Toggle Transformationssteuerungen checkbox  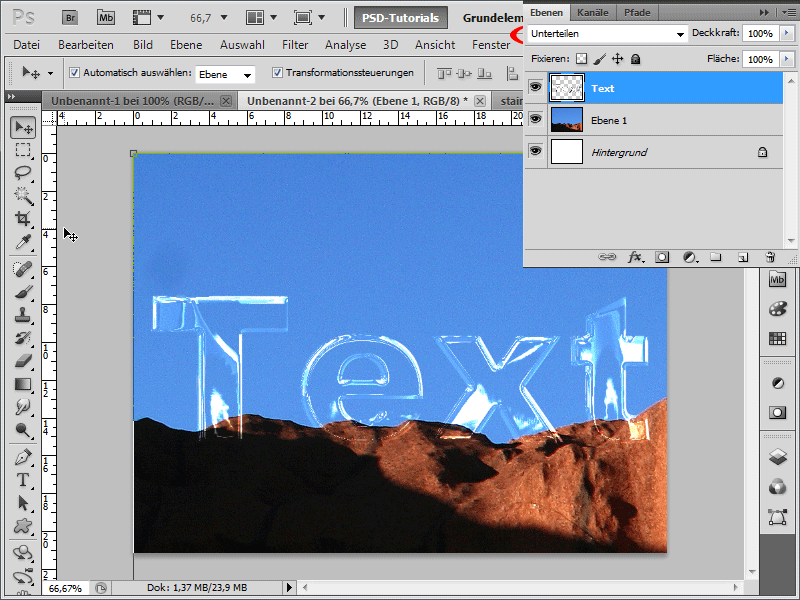click(x=277, y=72)
